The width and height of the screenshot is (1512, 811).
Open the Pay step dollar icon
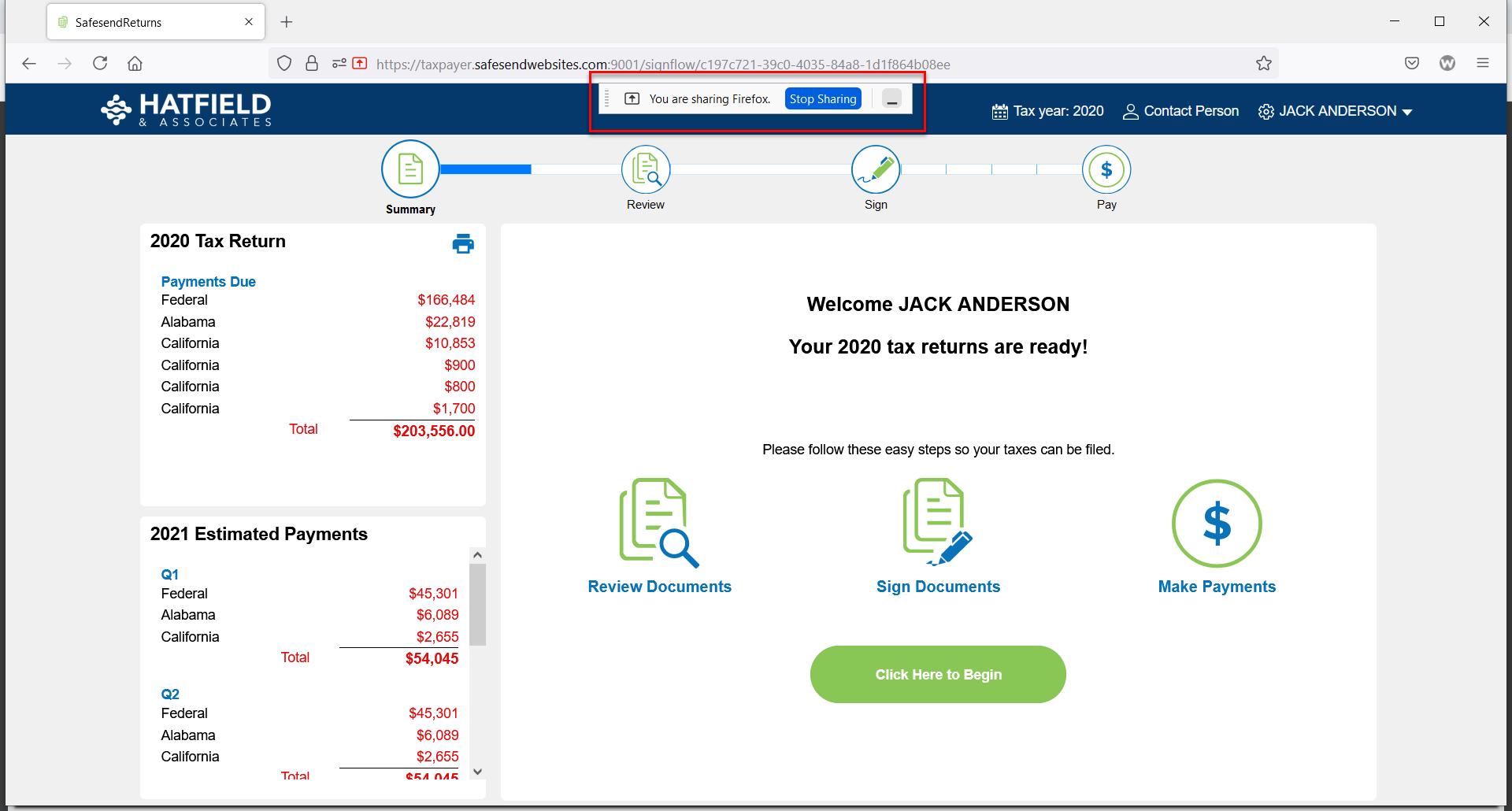click(x=1106, y=169)
